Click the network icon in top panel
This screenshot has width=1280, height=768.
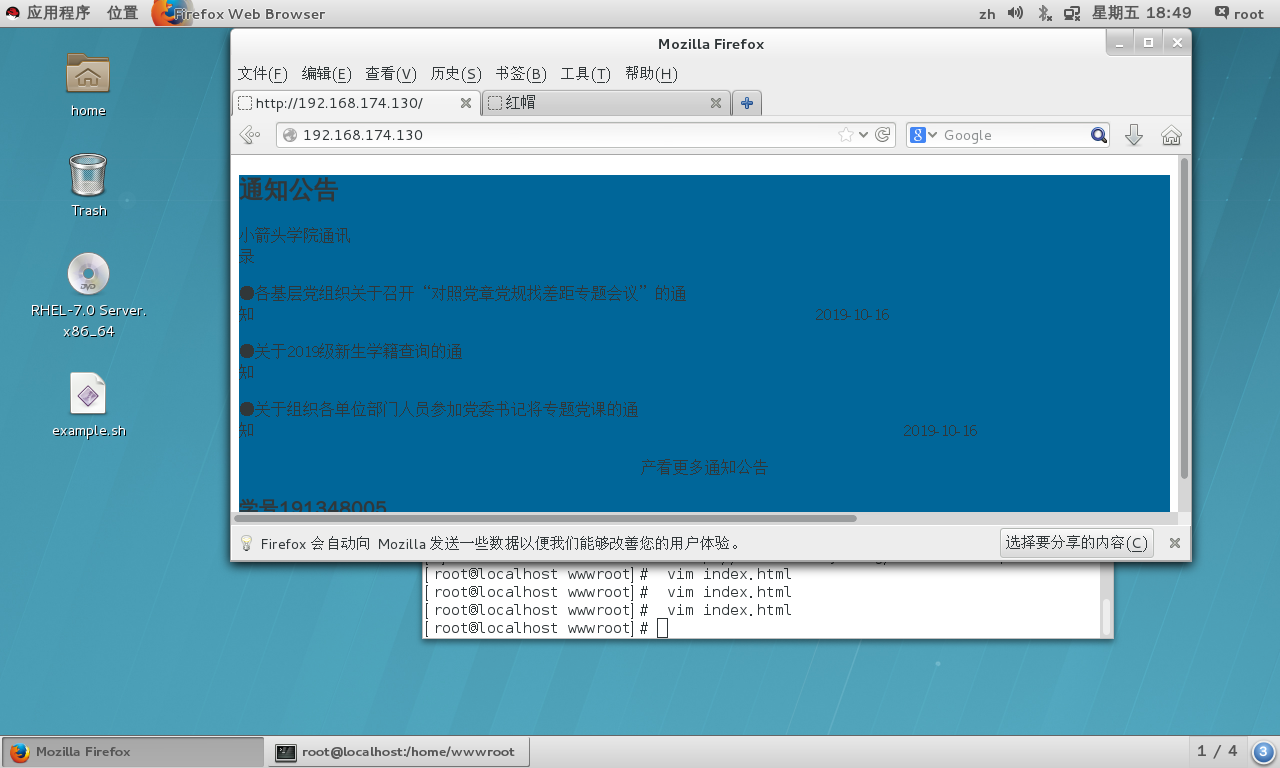(x=1072, y=13)
